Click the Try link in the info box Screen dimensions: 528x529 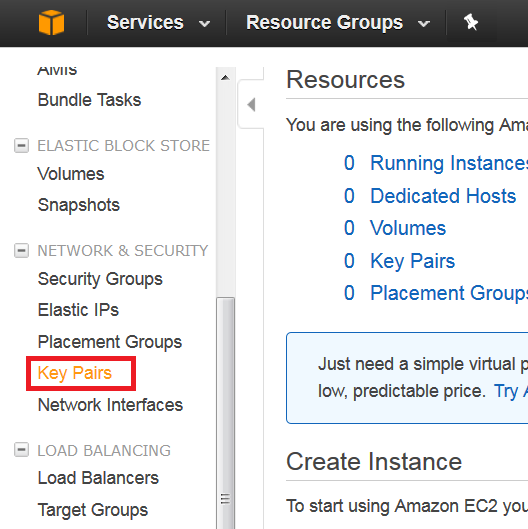[510, 391]
